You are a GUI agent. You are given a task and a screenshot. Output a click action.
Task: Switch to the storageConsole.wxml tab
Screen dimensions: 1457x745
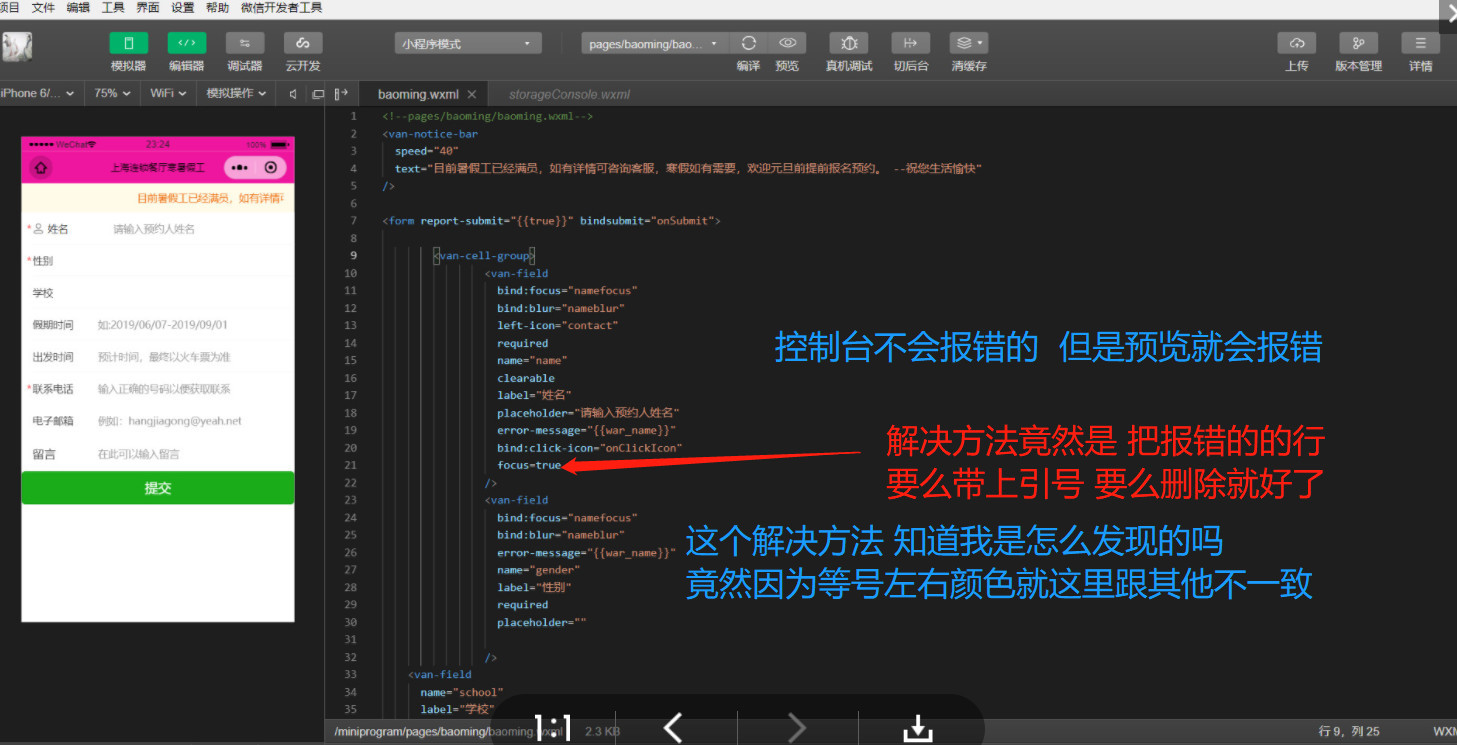point(569,94)
